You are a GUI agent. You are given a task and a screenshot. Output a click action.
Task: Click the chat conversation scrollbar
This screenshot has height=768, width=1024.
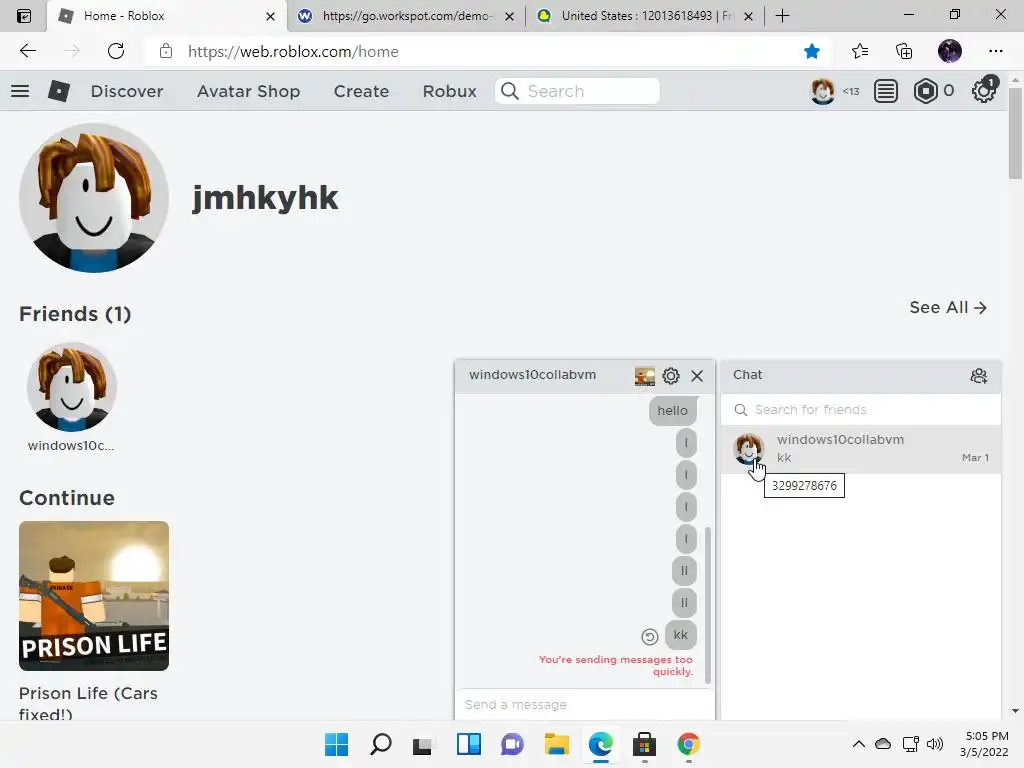pyautogui.click(x=707, y=605)
